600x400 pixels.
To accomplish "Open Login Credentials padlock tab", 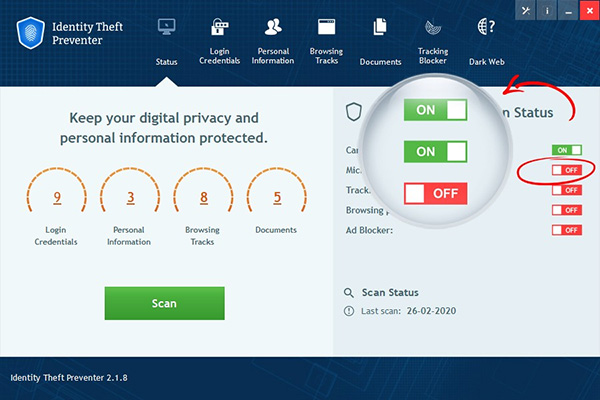I will [219, 41].
